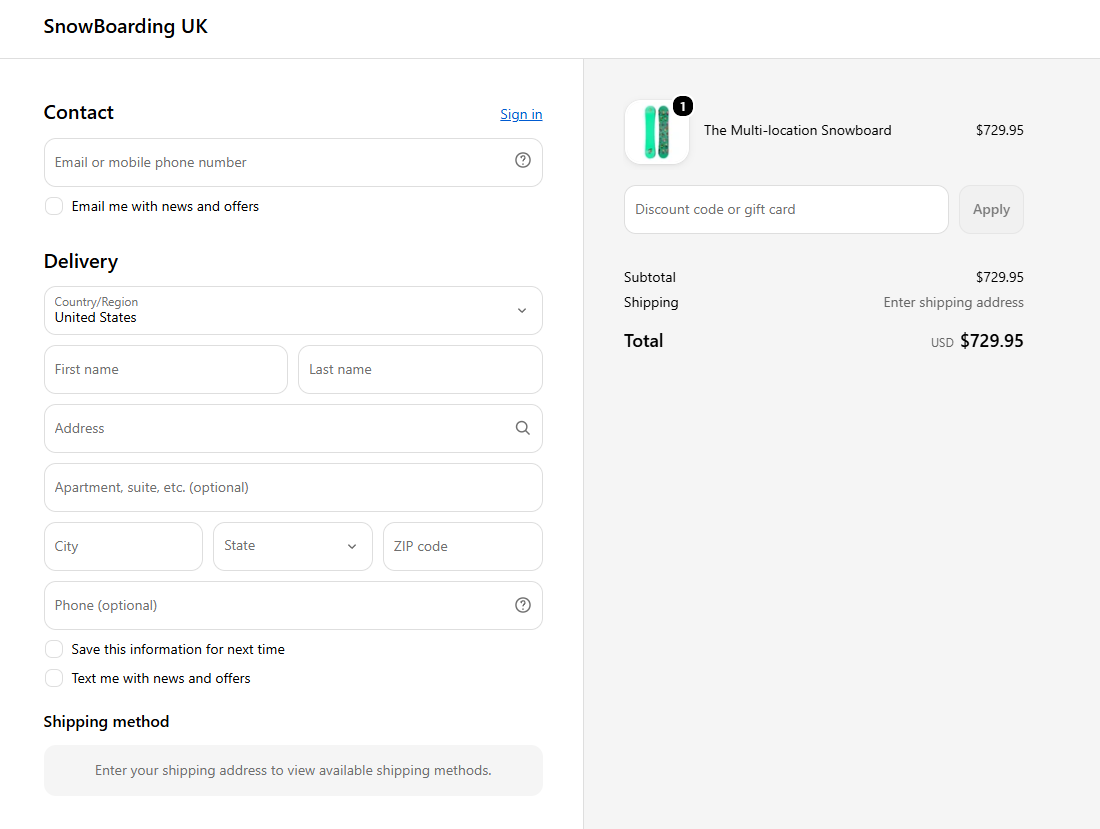Focus the Discount code or gift card field
The image size is (1100, 829).
(x=786, y=210)
